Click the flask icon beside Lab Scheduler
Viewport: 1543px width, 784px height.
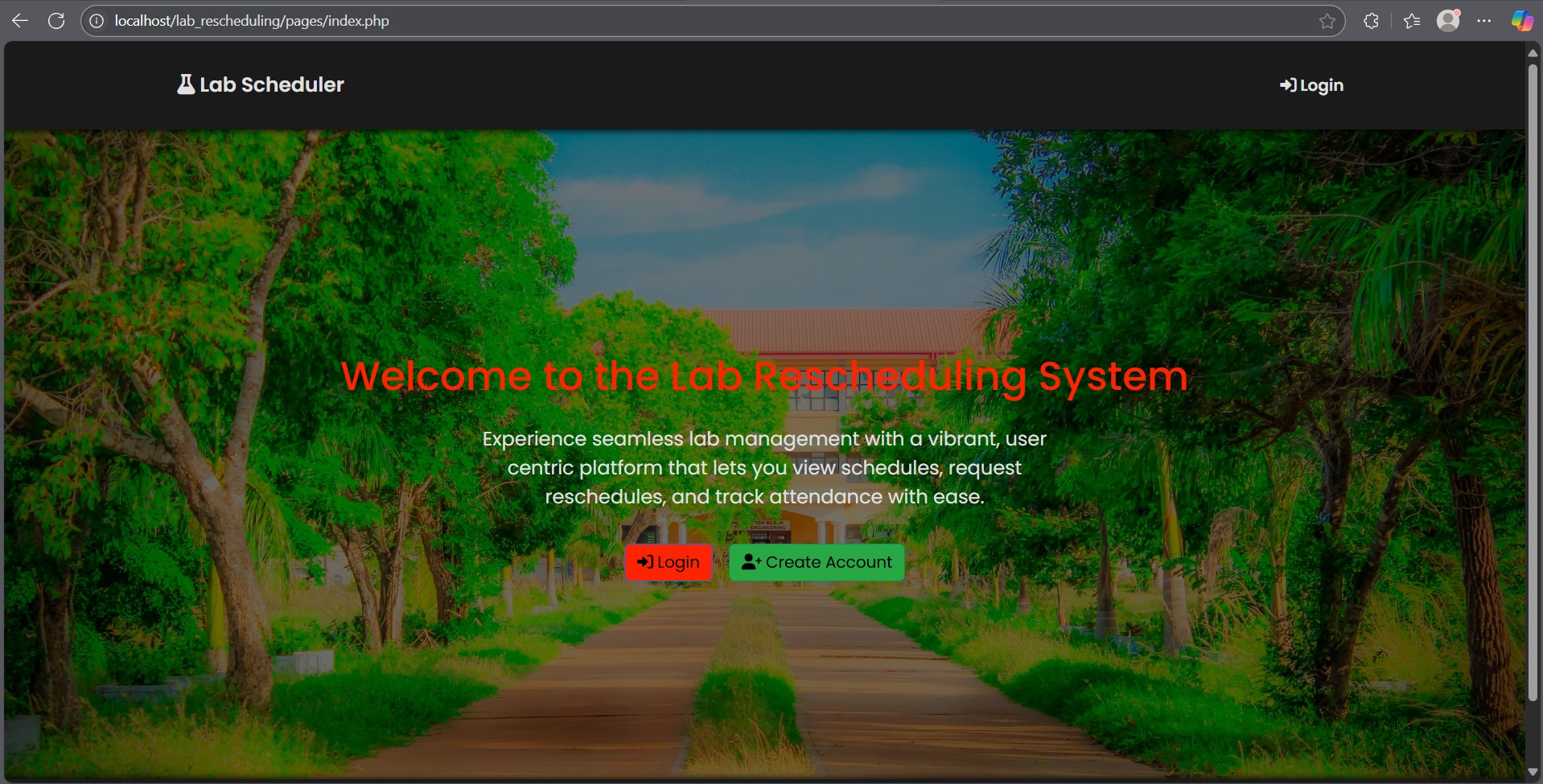pyautogui.click(x=184, y=84)
